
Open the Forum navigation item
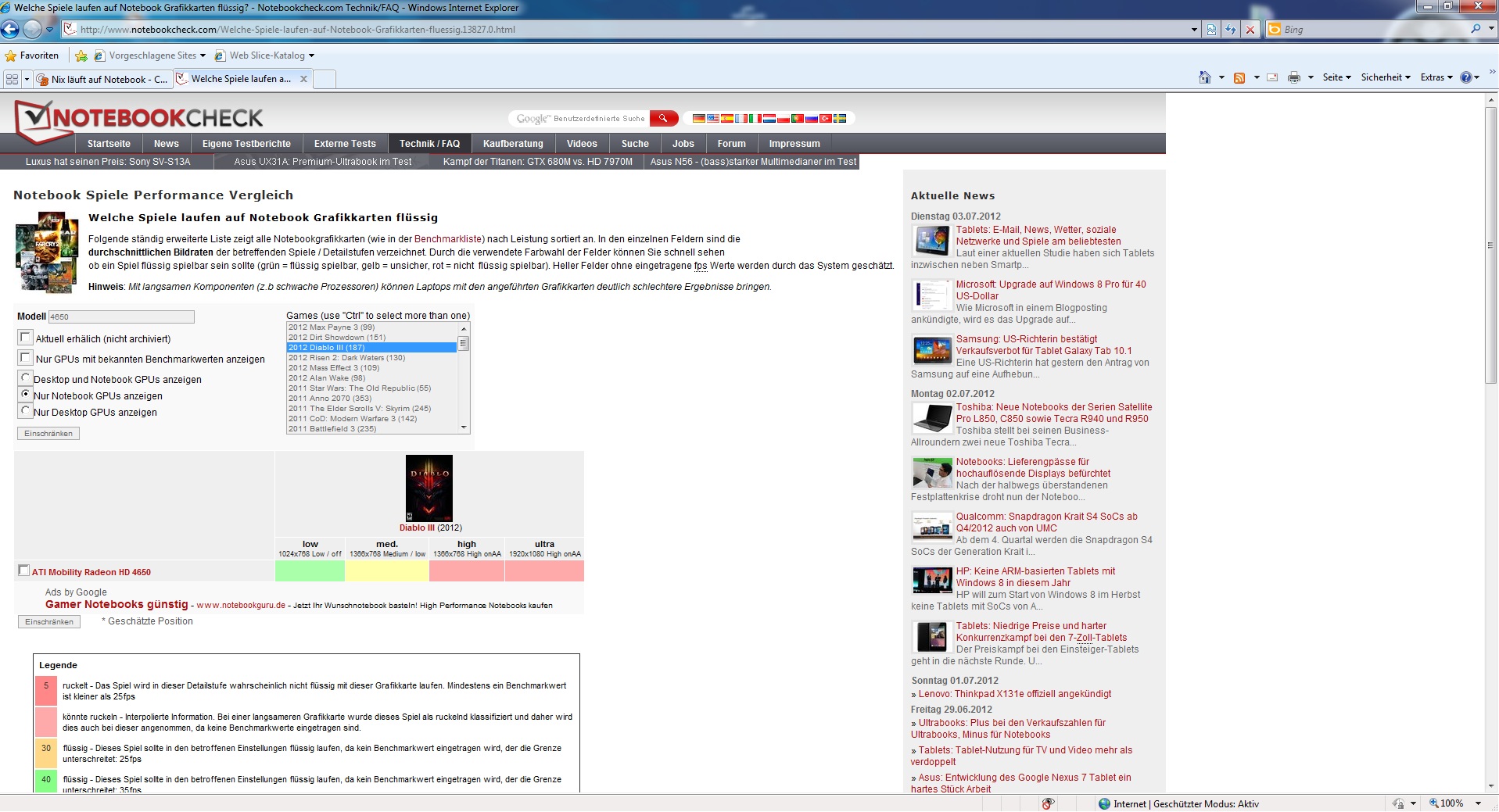732,144
